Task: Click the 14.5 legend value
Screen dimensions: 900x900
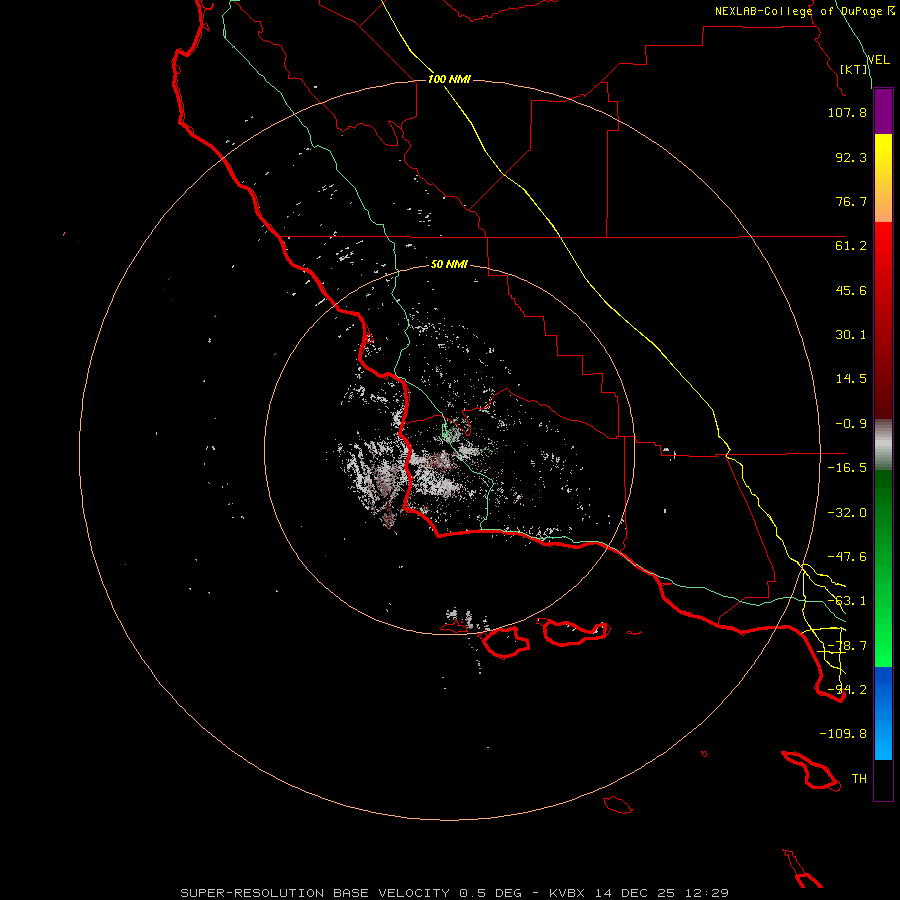Action: pos(851,379)
